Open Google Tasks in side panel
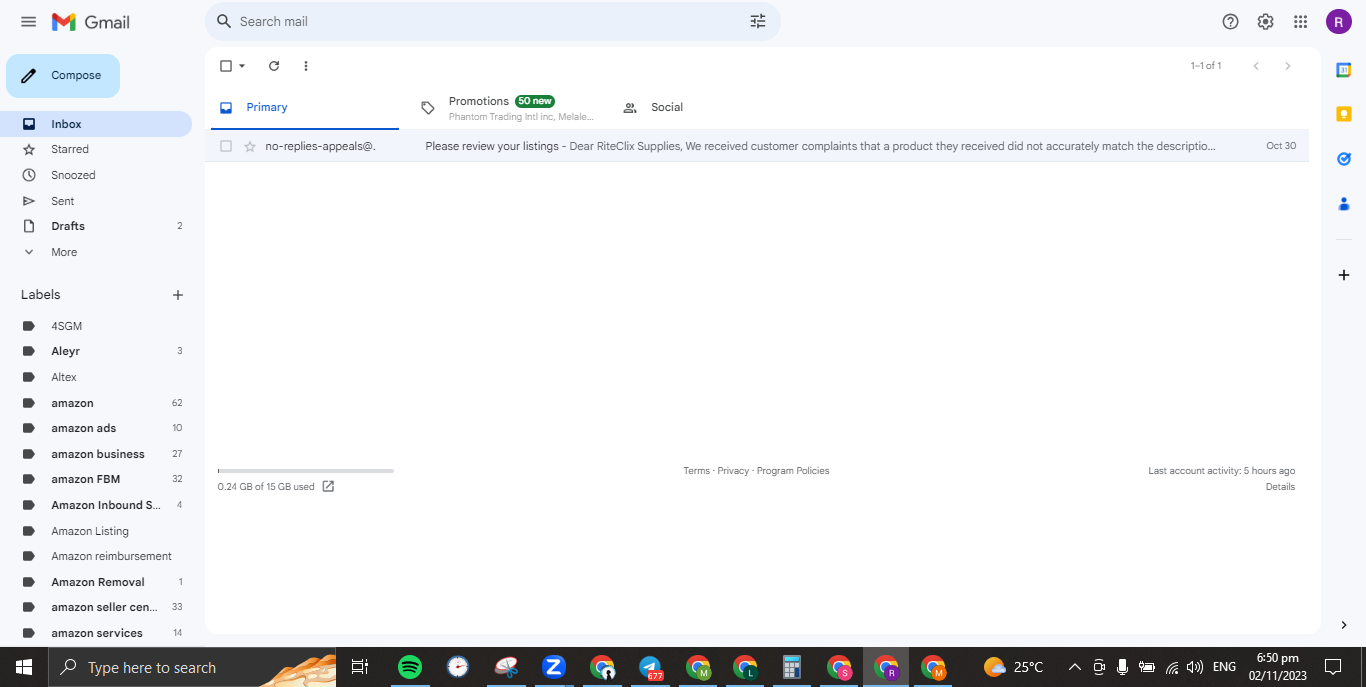 pyautogui.click(x=1344, y=159)
